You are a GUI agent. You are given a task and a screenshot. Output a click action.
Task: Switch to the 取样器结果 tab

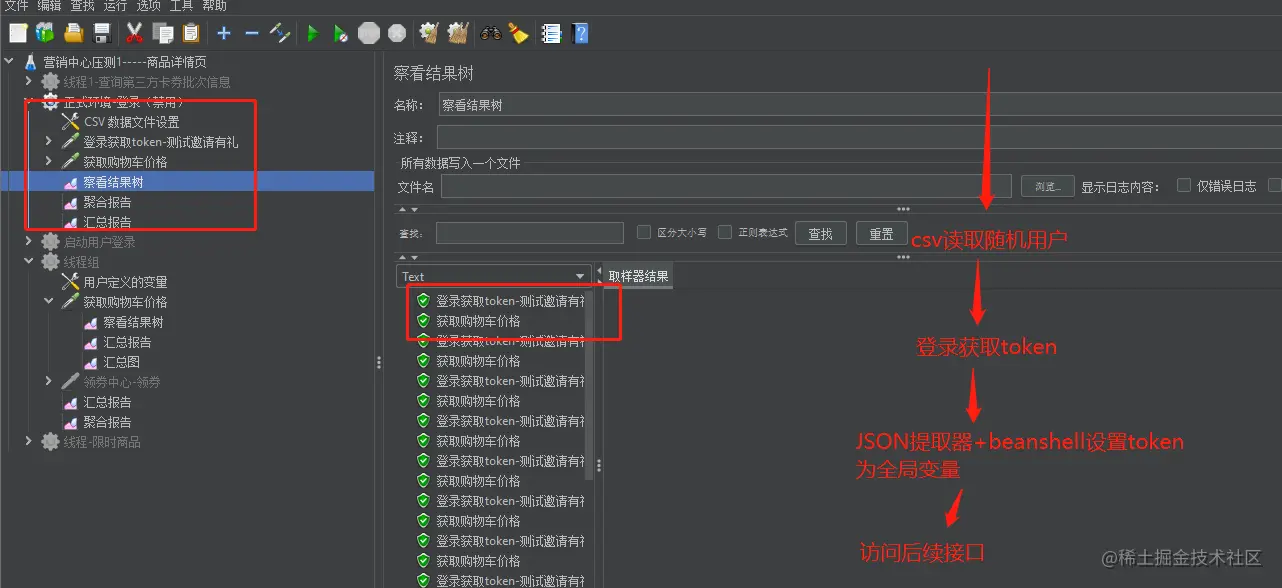click(636, 276)
